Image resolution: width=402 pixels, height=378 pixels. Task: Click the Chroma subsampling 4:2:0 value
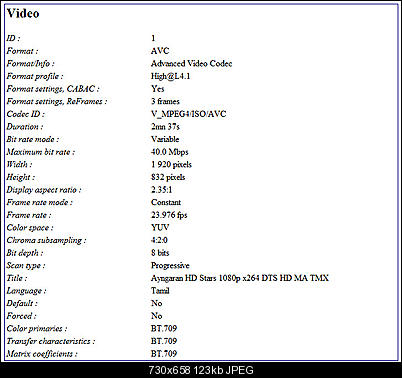(159, 240)
